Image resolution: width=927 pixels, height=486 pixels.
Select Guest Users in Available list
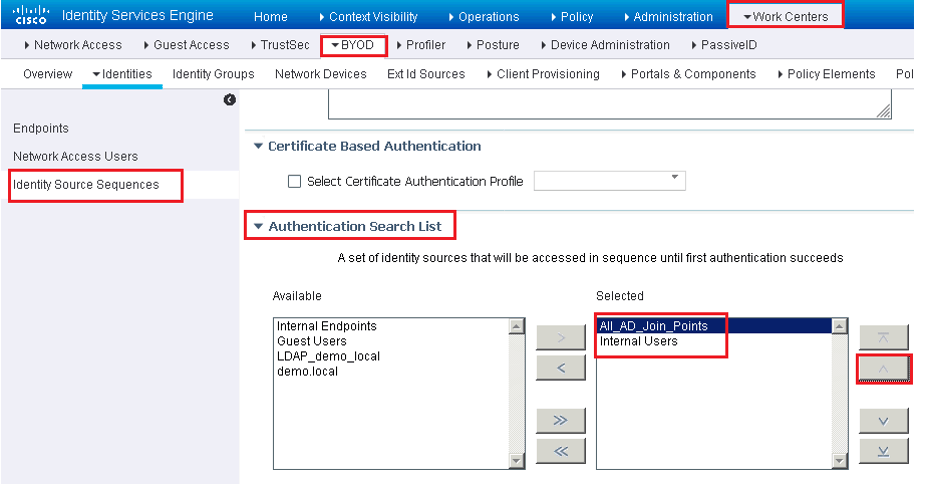[x=312, y=341]
